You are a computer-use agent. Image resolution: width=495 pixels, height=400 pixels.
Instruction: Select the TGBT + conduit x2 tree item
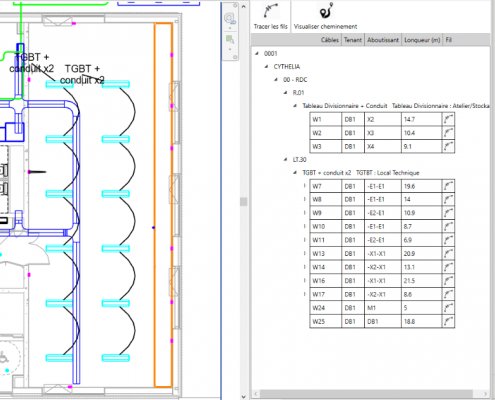tap(327, 173)
